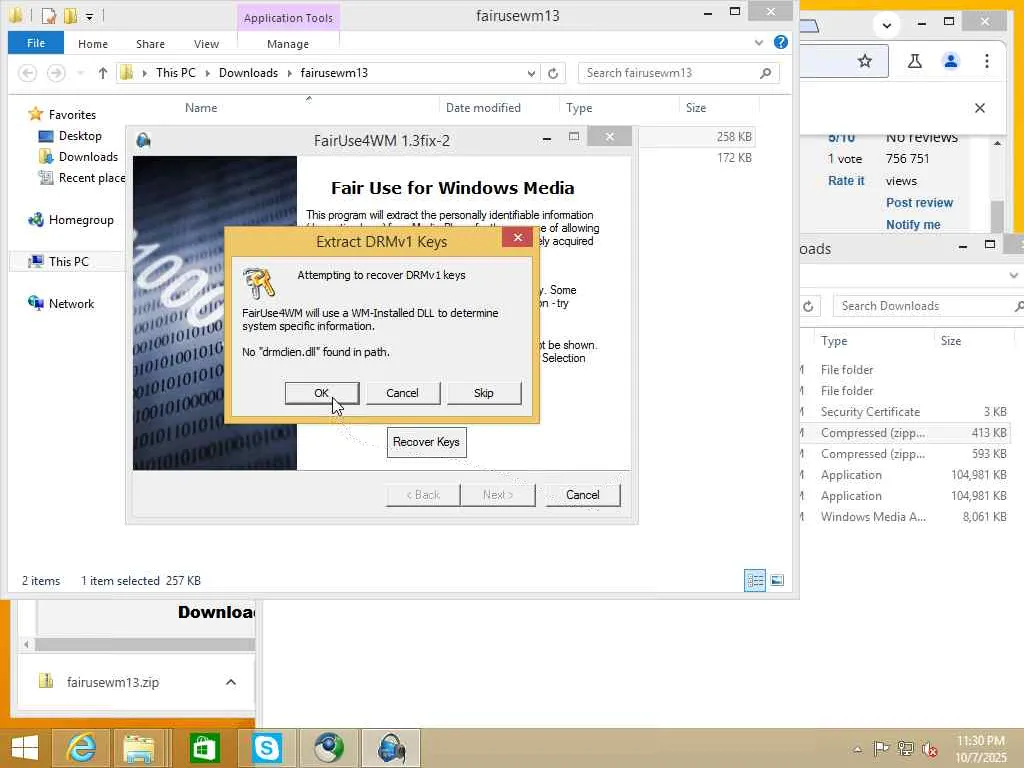This screenshot has width=1024, height=768.
Task: Sort fairusewm13 files by Size column
Action: coord(696,108)
